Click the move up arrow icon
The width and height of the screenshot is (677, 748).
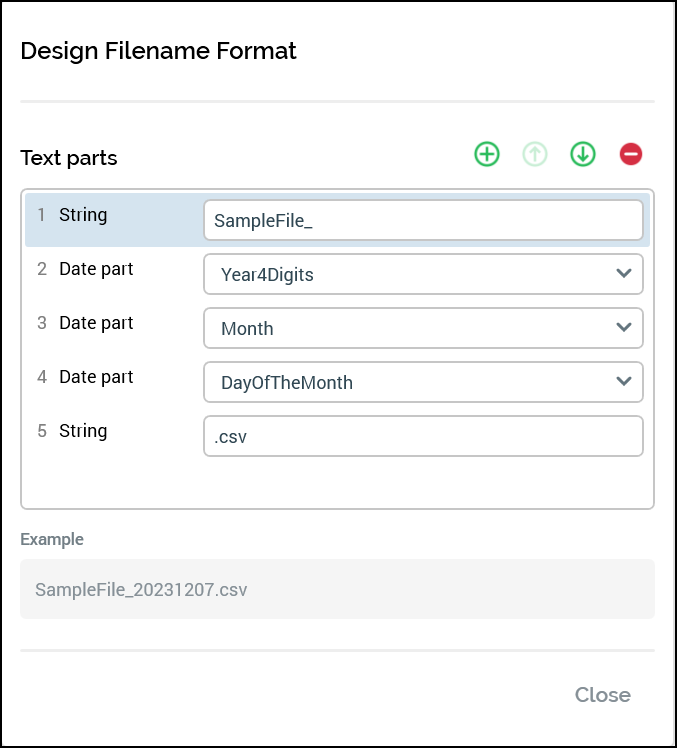pyautogui.click(x=535, y=154)
